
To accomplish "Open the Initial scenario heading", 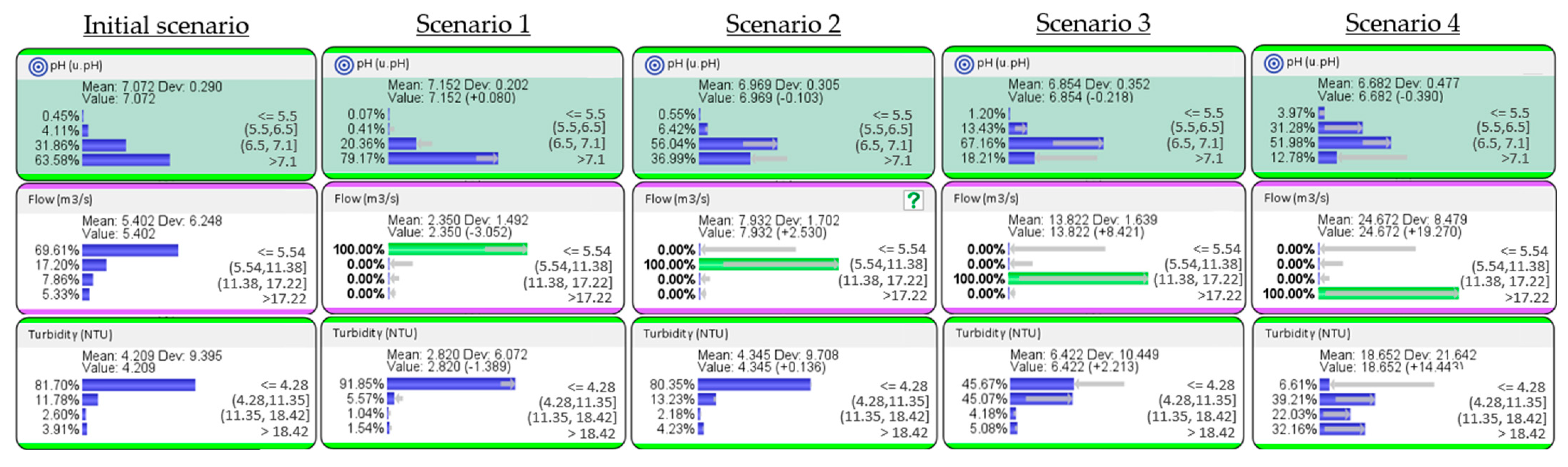I will pos(166,26).
